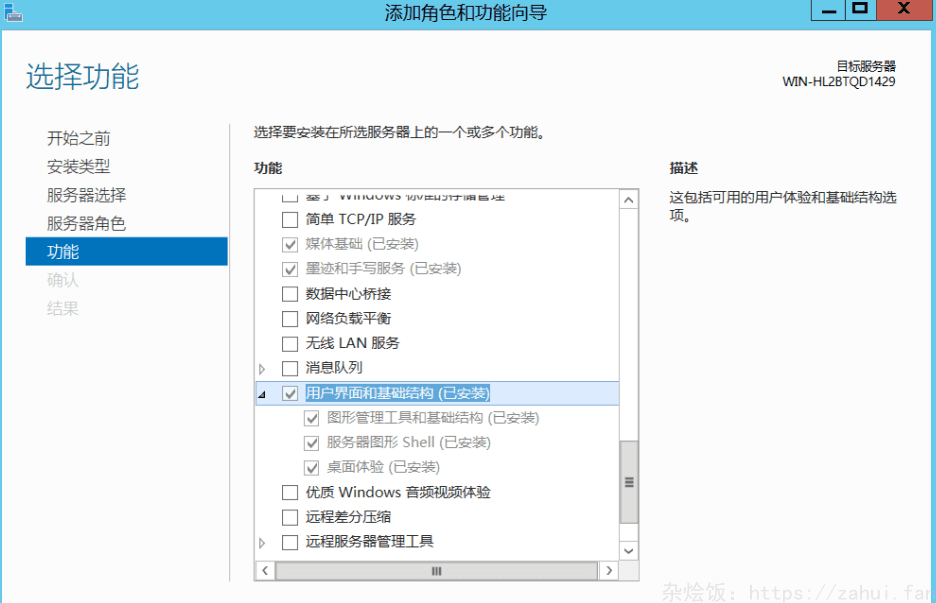Open the 服务器角色 step

[x=87, y=223]
